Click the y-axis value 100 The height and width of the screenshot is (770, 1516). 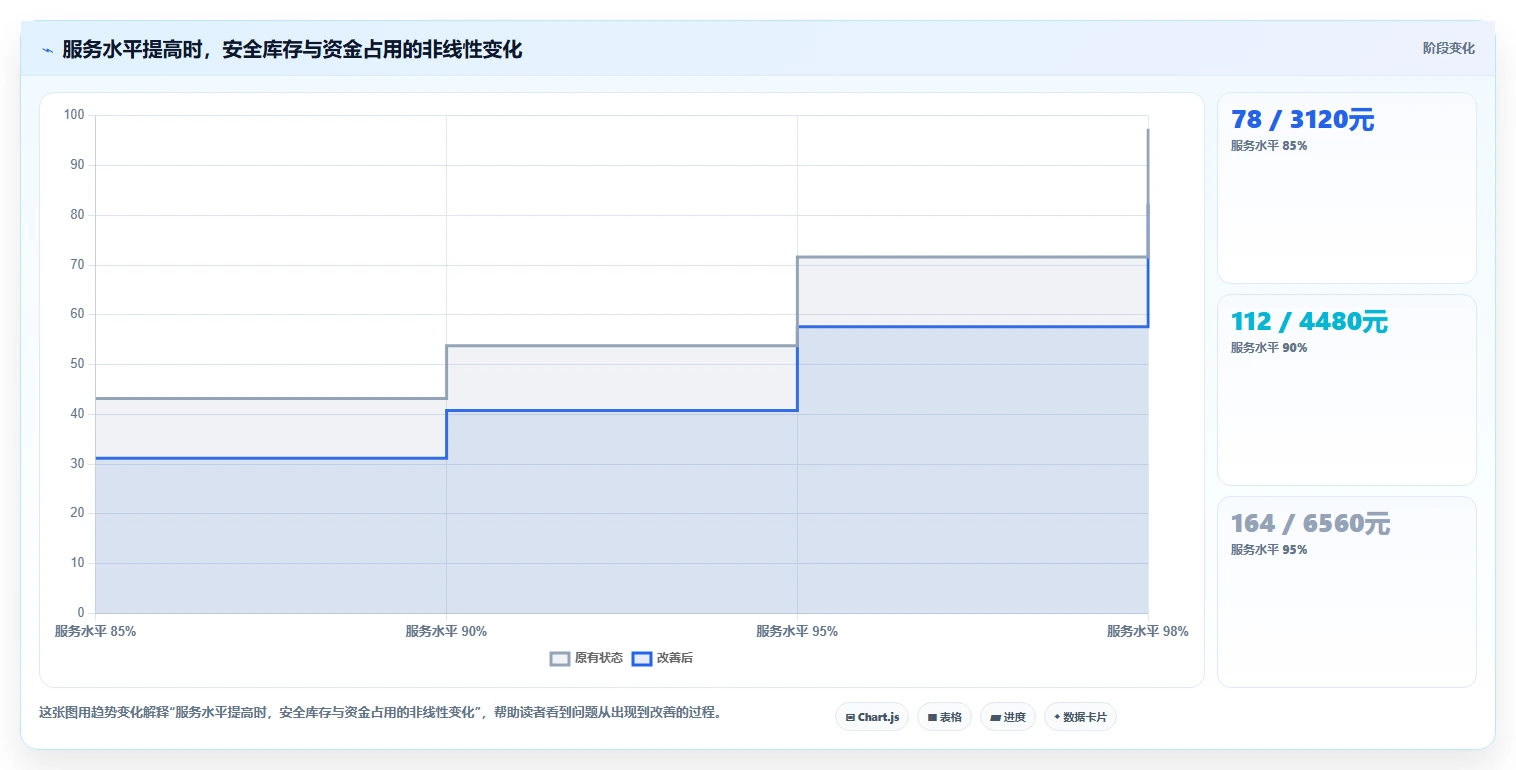click(75, 115)
